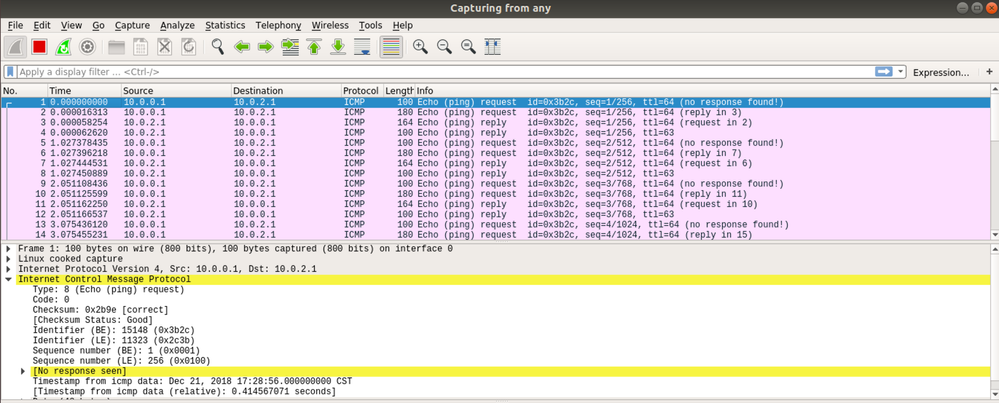The image size is (999, 403).
Task: Sort by Info column header
Action: (701, 90)
